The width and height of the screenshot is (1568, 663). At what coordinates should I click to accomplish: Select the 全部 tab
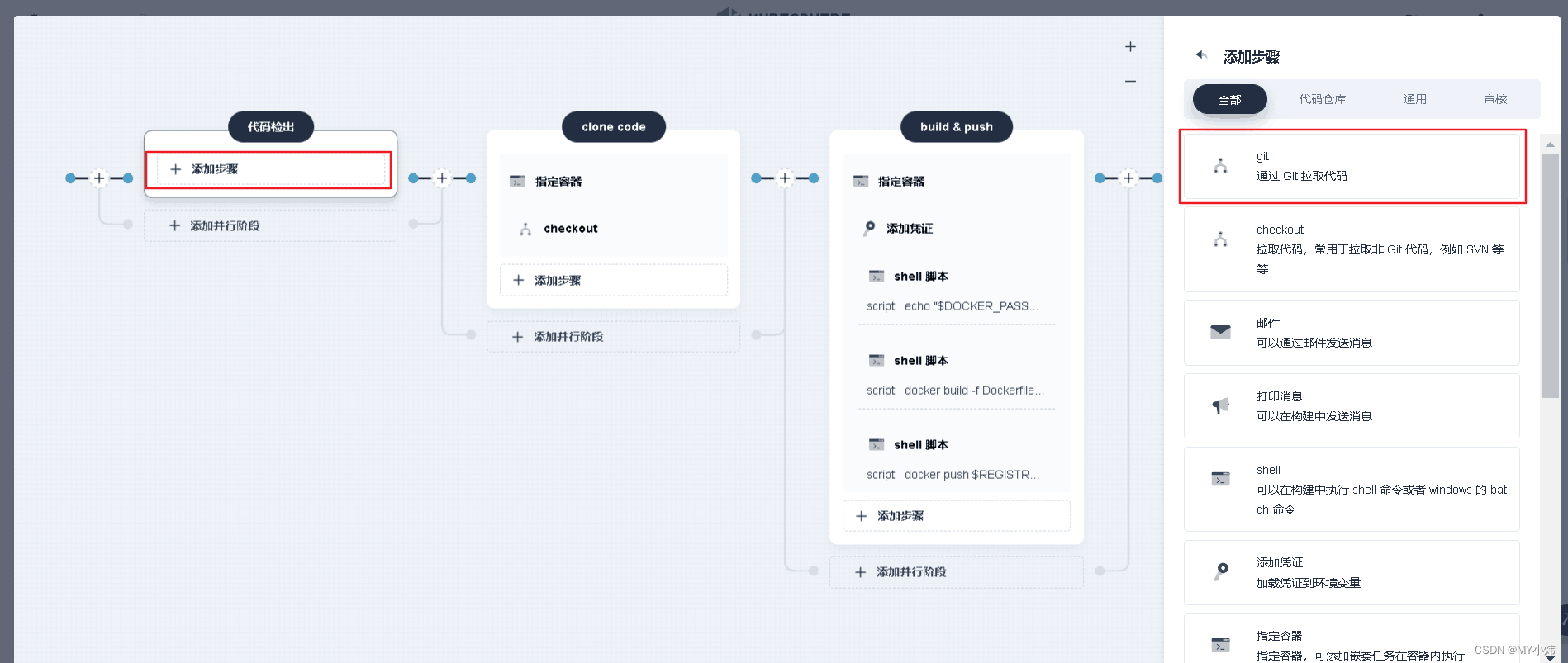click(1229, 99)
